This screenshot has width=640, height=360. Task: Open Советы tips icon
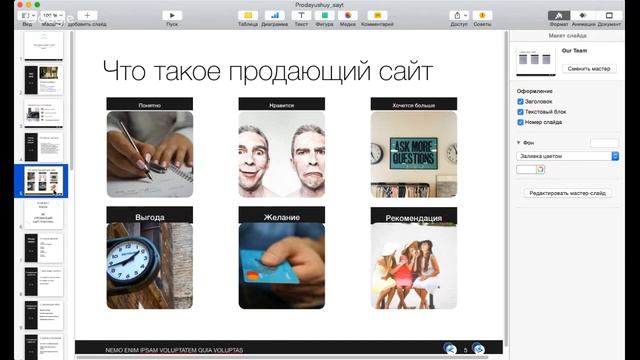click(x=482, y=16)
